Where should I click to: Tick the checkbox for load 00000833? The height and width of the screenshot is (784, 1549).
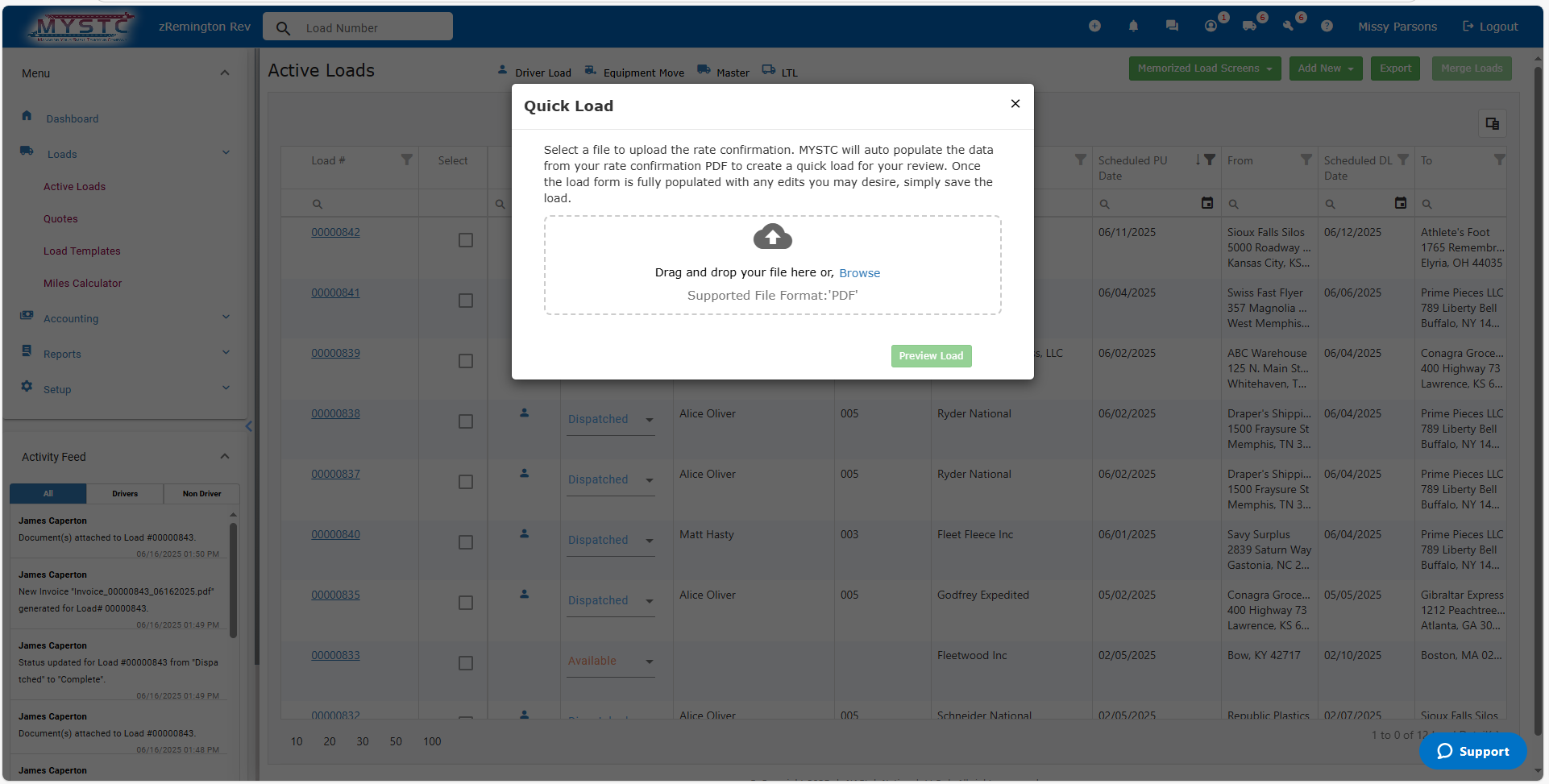[466, 663]
